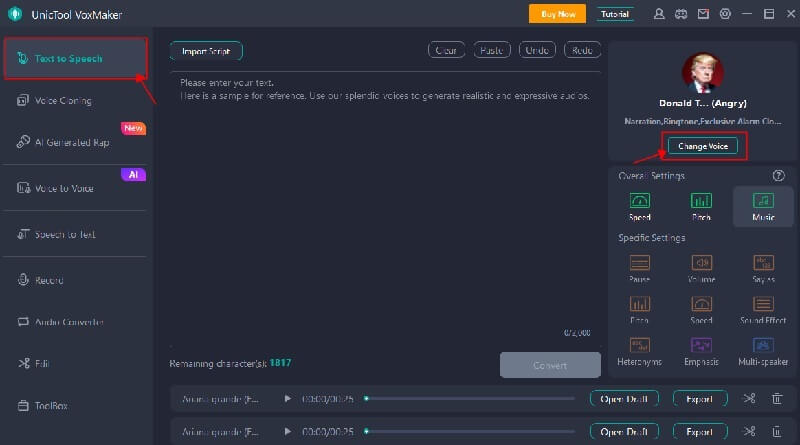This screenshot has height=445, width=800.
Task: Cut the second audio track with scissors icon
Action: pos(749,432)
